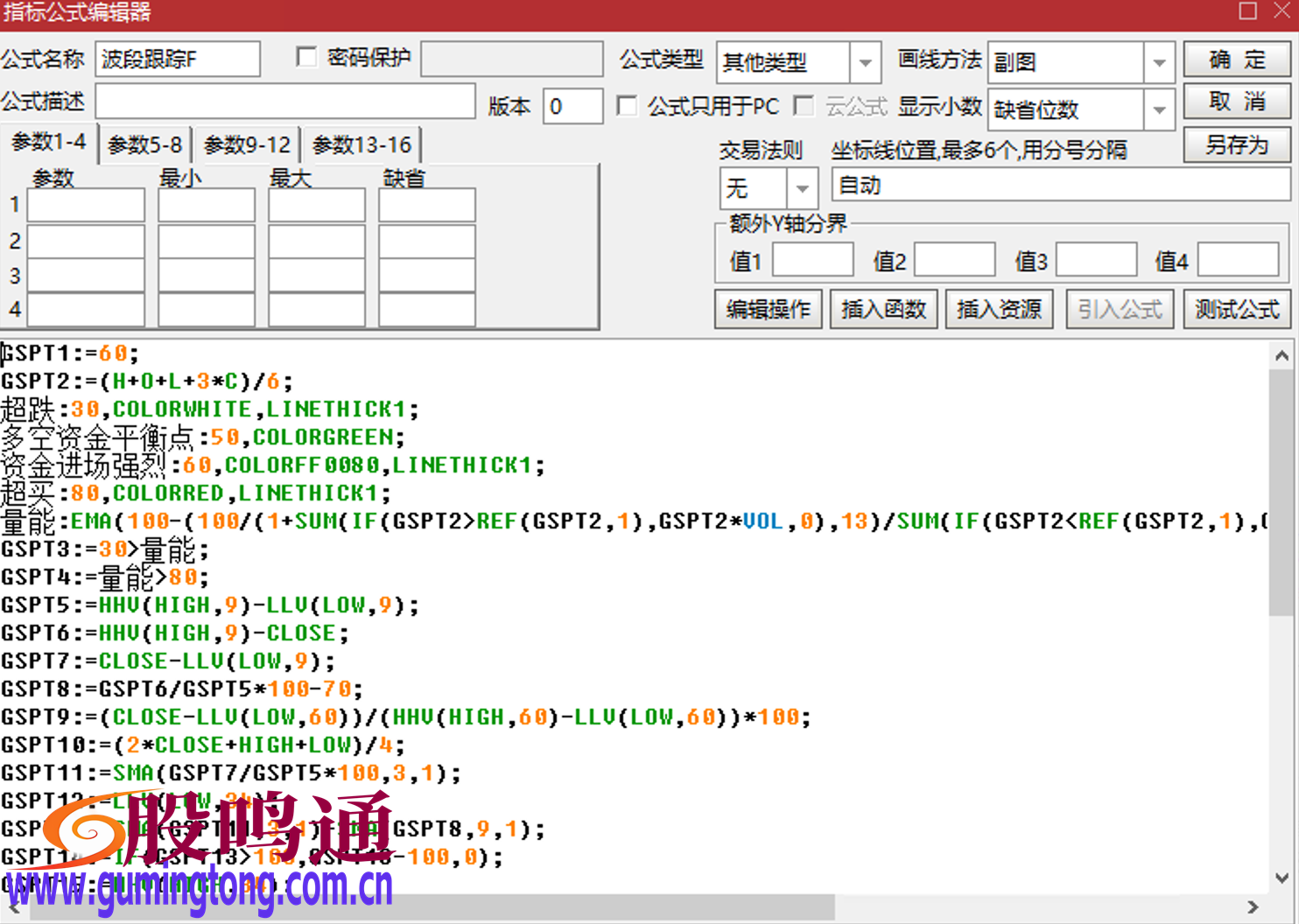
Task: Click 插入函数 to insert a function
Action: point(883,309)
